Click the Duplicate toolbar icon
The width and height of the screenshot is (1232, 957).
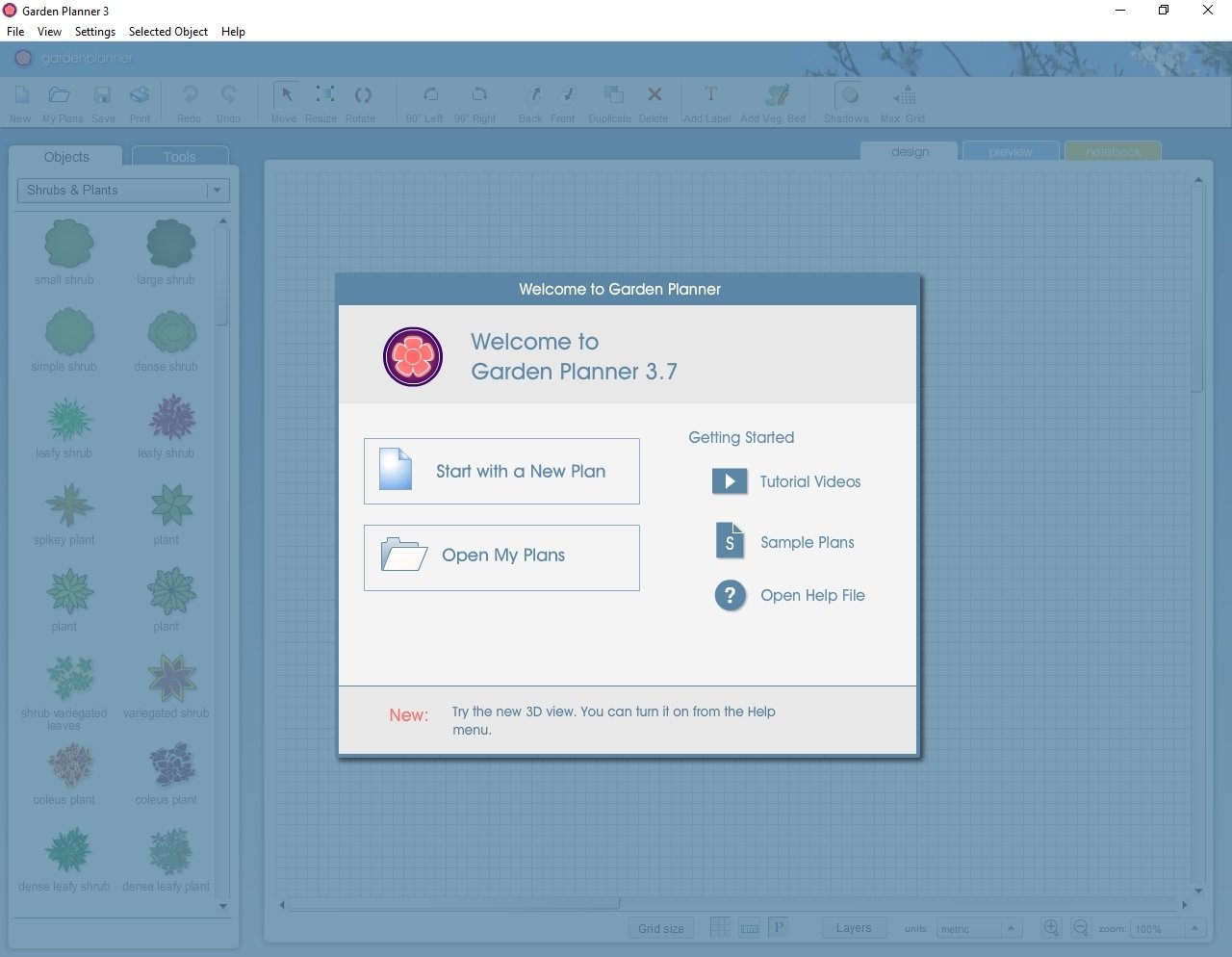tap(611, 95)
